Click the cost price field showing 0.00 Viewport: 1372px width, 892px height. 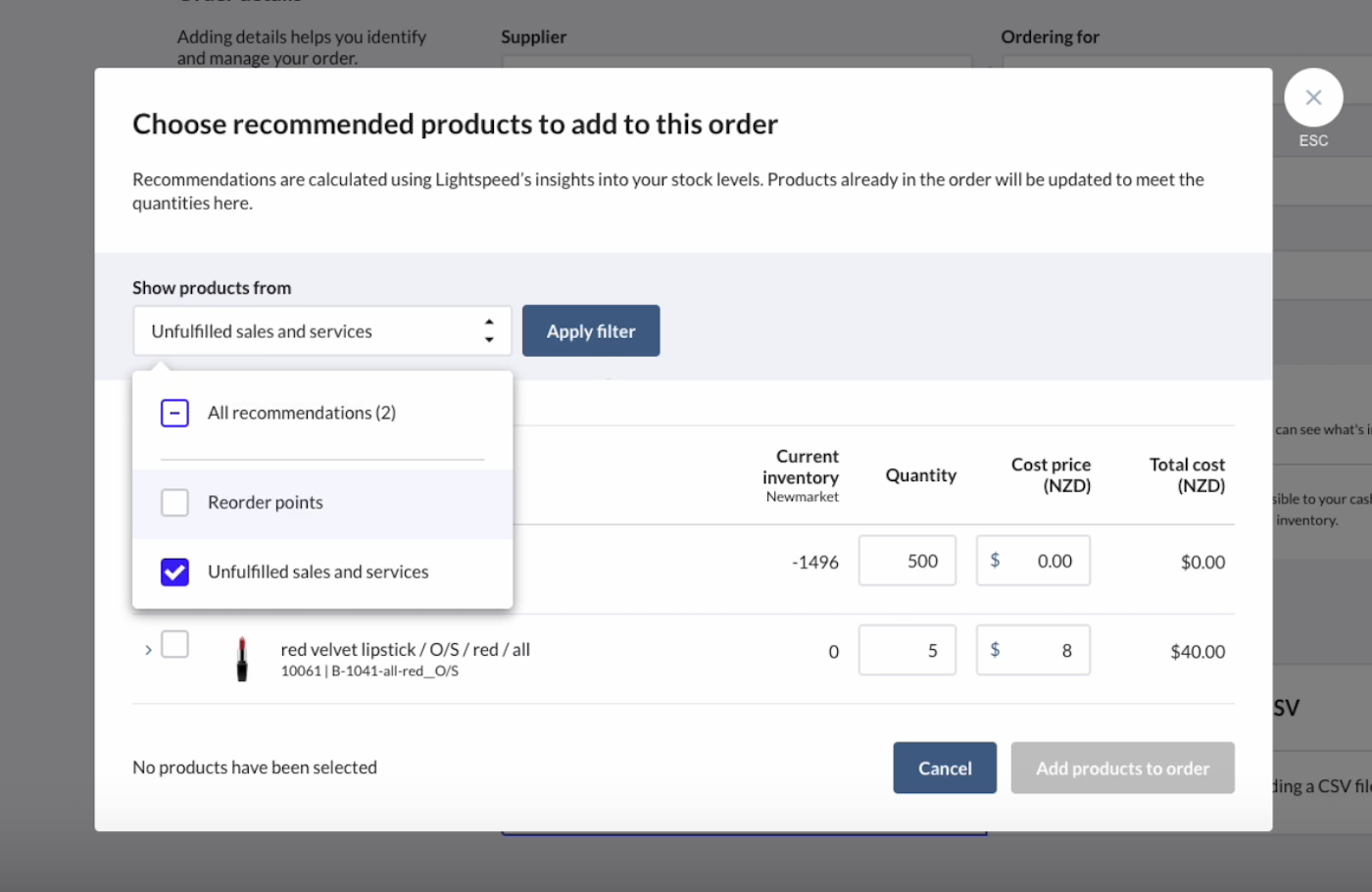[1032, 560]
